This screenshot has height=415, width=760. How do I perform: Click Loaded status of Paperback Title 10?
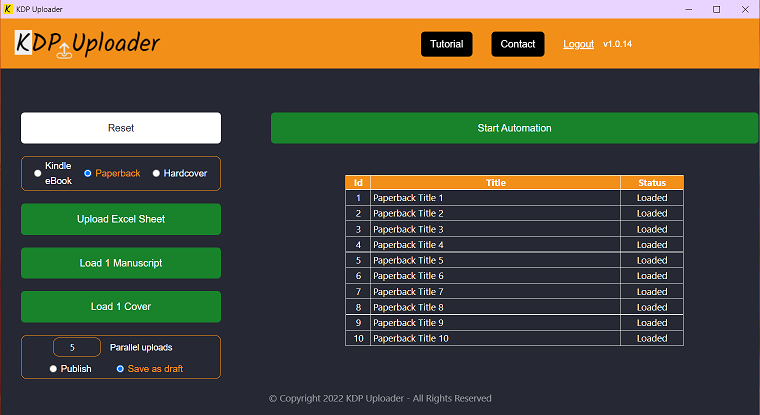(652, 338)
